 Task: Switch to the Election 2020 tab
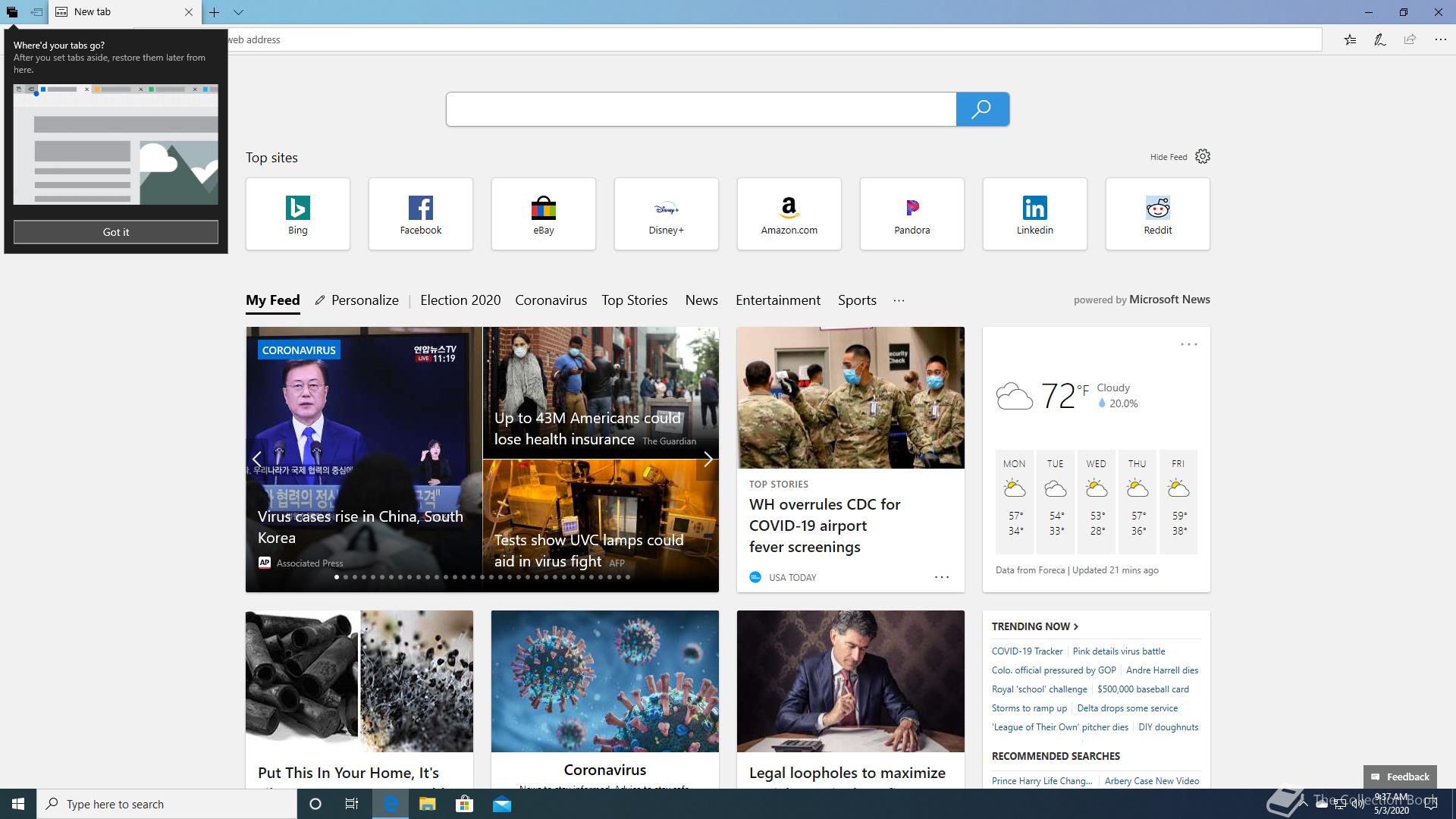coord(460,300)
